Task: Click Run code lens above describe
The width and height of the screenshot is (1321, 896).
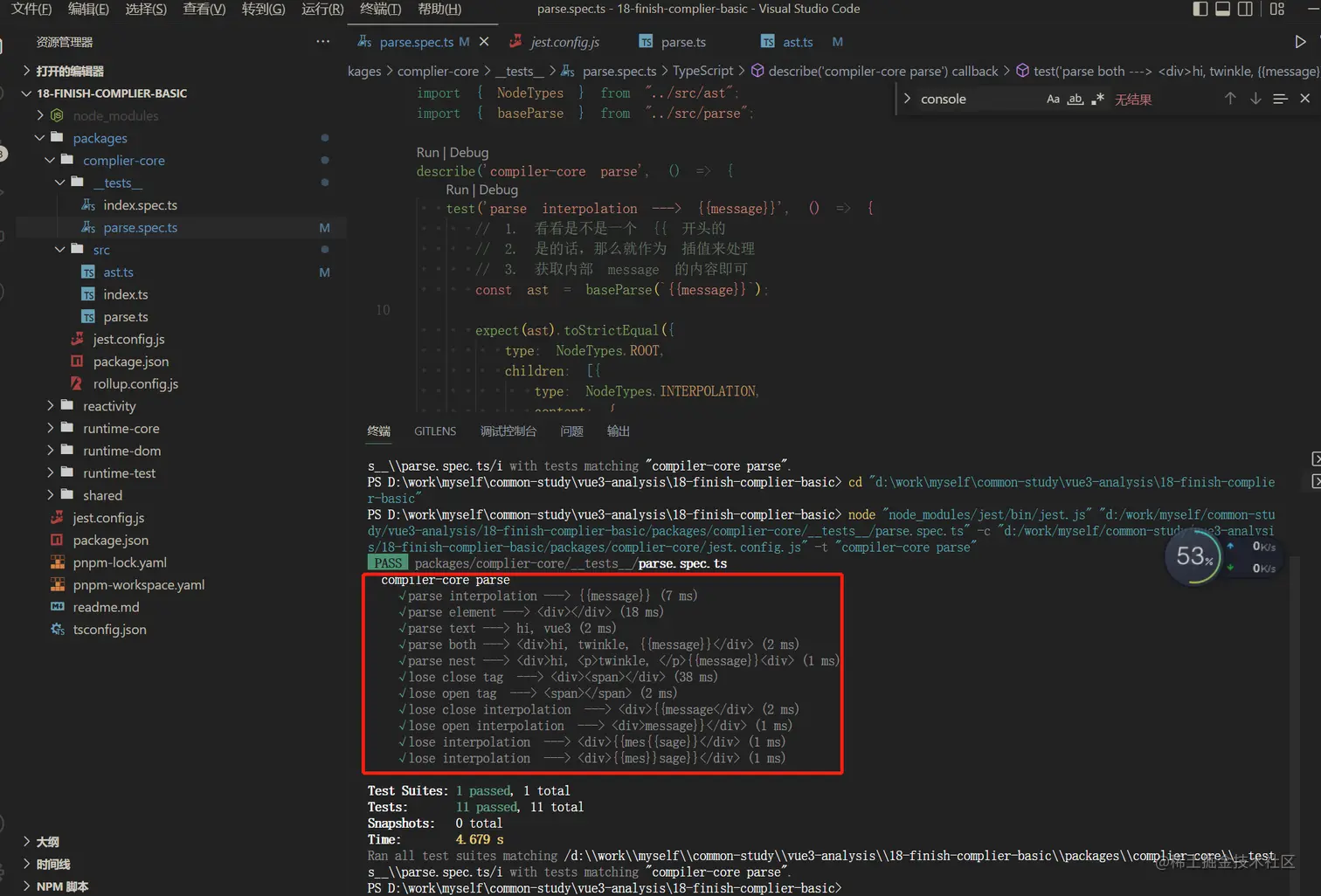Action: pyautogui.click(x=428, y=153)
